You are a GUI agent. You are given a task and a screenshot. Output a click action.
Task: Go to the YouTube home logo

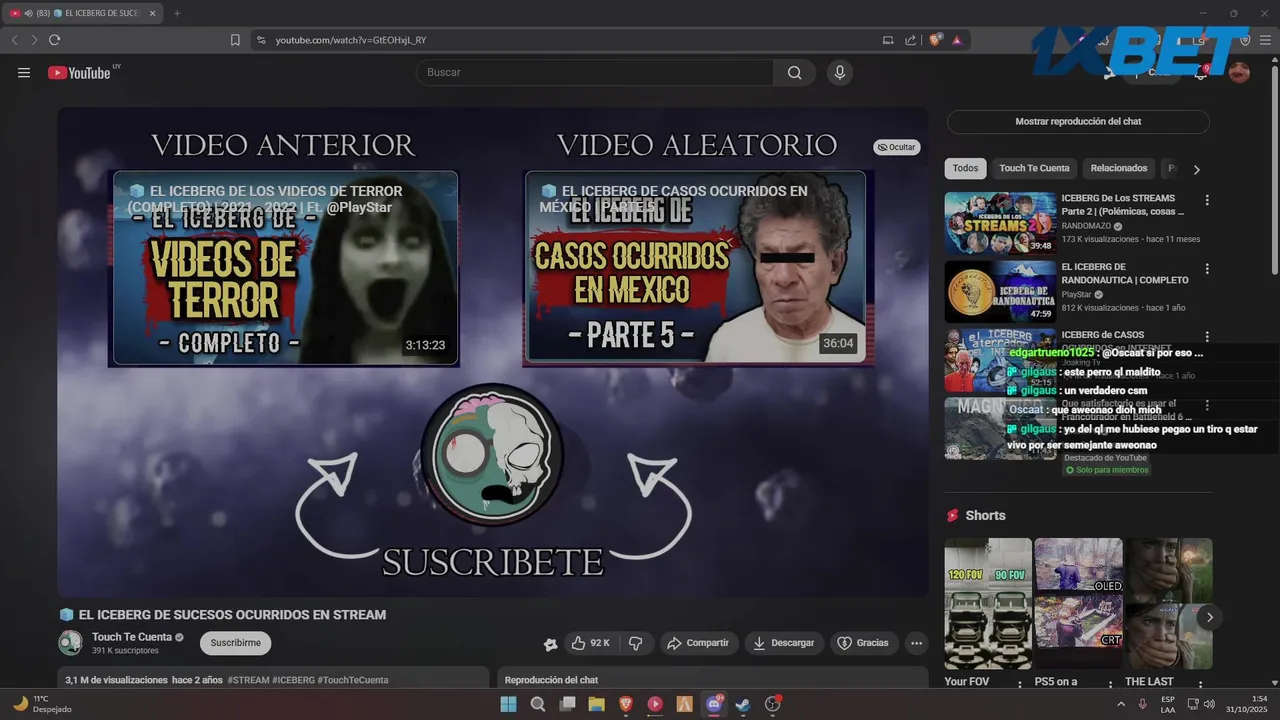tap(79, 72)
